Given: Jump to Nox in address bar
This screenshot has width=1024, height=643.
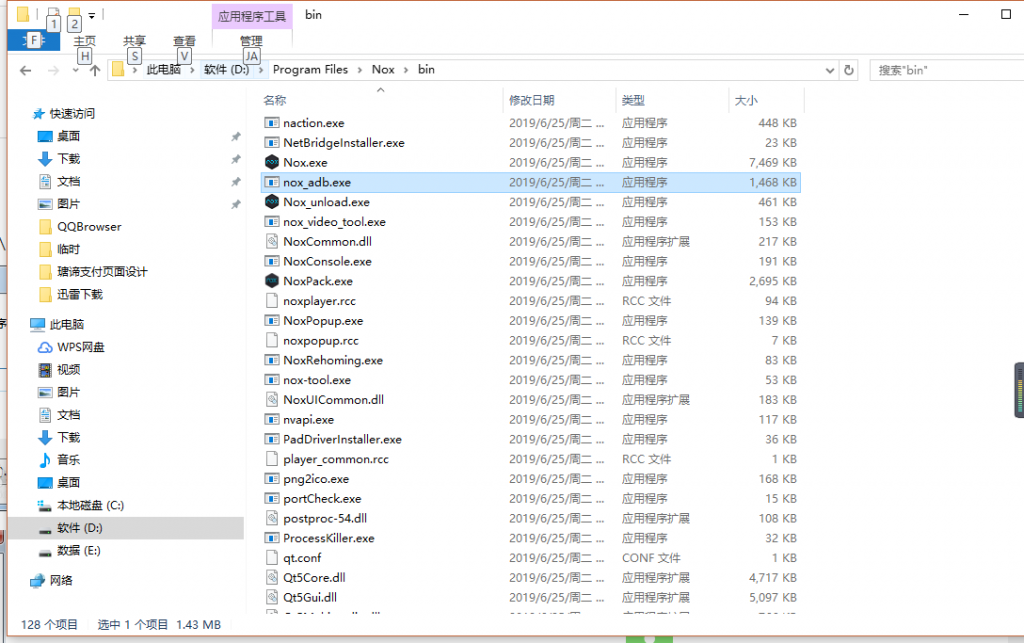Looking at the screenshot, I should click(383, 69).
